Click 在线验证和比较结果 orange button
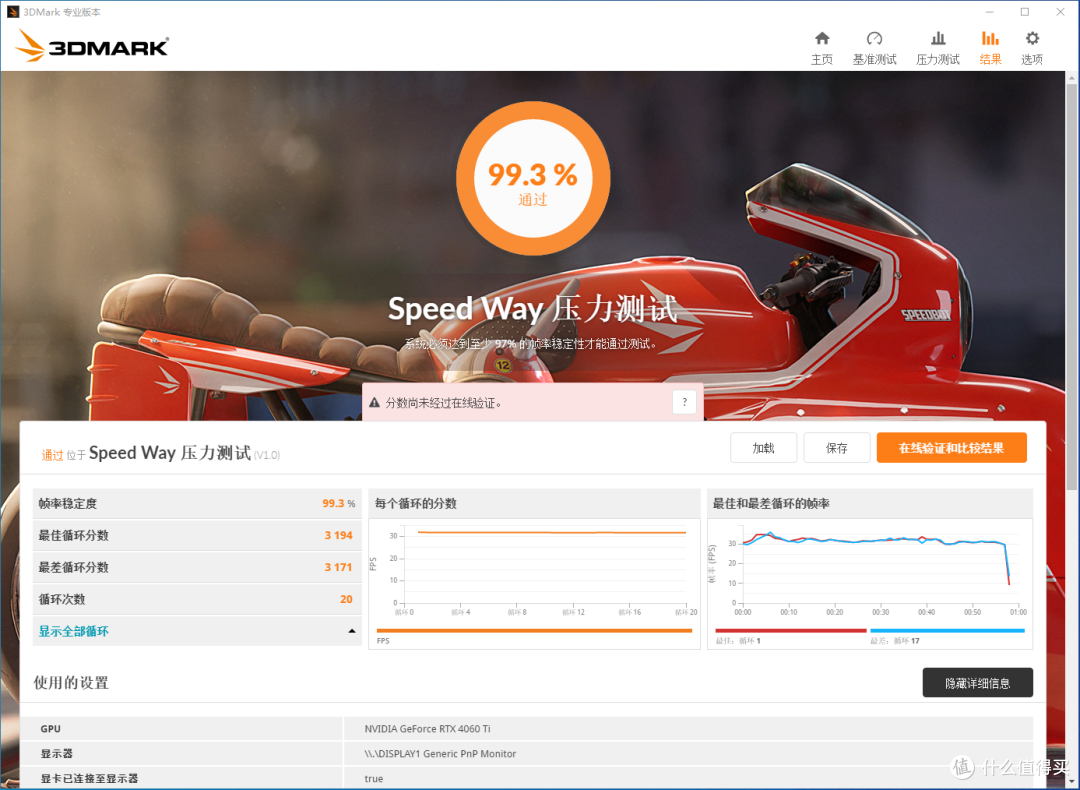1080x790 pixels. point(951,448)
